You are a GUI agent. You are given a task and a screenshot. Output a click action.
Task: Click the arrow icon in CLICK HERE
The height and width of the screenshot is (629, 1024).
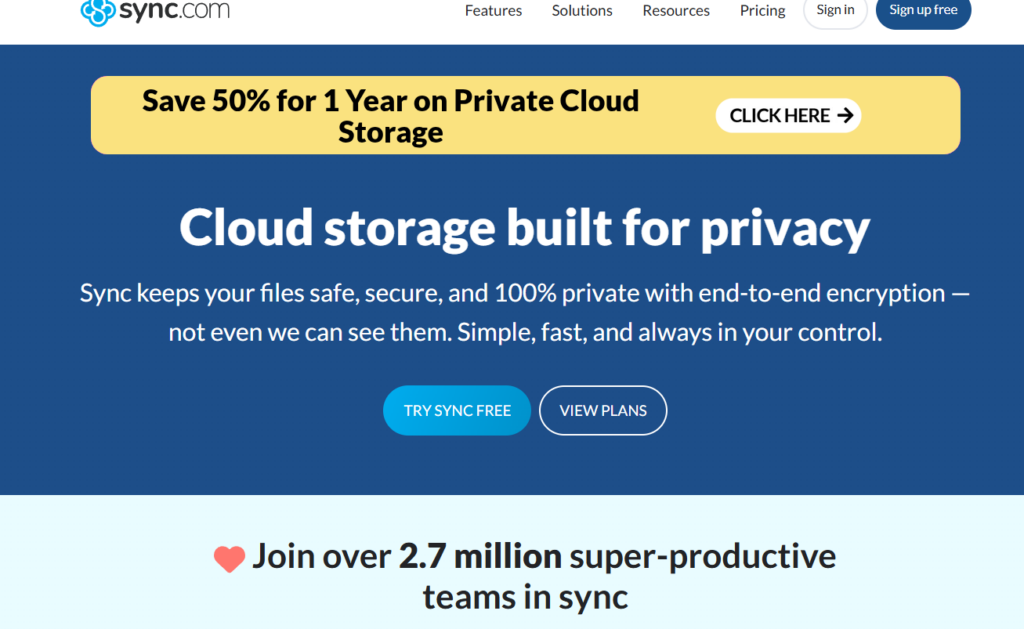tap(845, 116)
